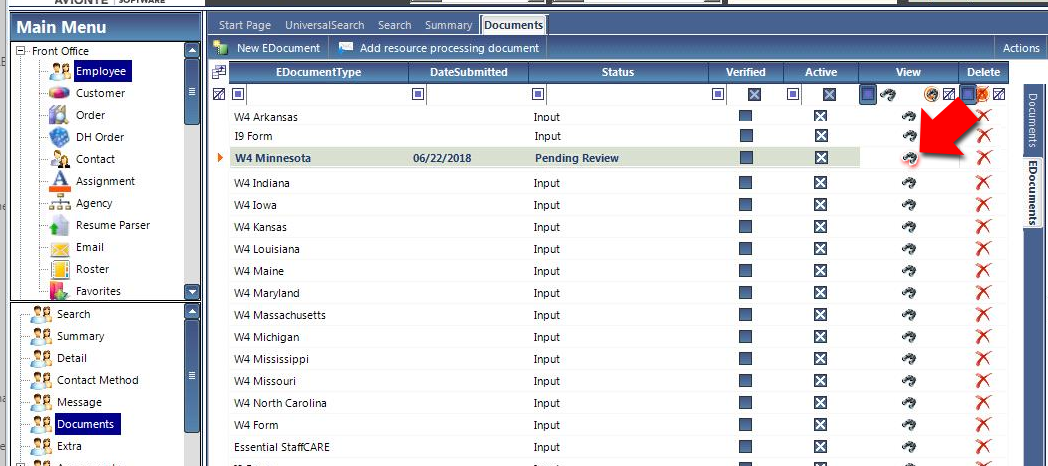This screenshot has width=1048, height=466.
Task: Open filter operator dropdown for Verified column
Action: pyautogui.click(x=718, y=94)
